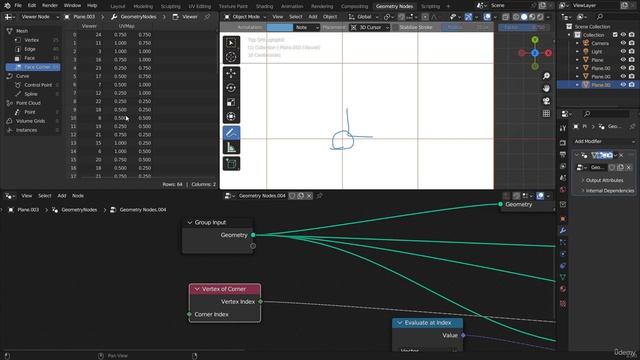Select solid viewport shading mode
The height and width of the screenshot is (360, 640).
point(524,17)
